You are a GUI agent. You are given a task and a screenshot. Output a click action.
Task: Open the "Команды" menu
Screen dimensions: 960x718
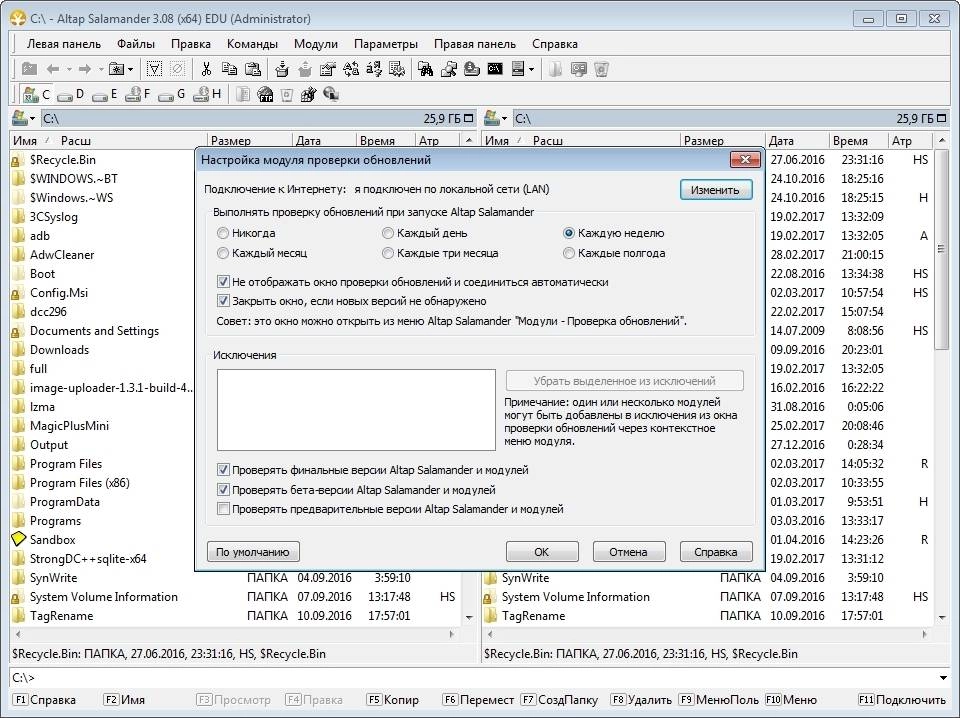(x=252, y=44)
